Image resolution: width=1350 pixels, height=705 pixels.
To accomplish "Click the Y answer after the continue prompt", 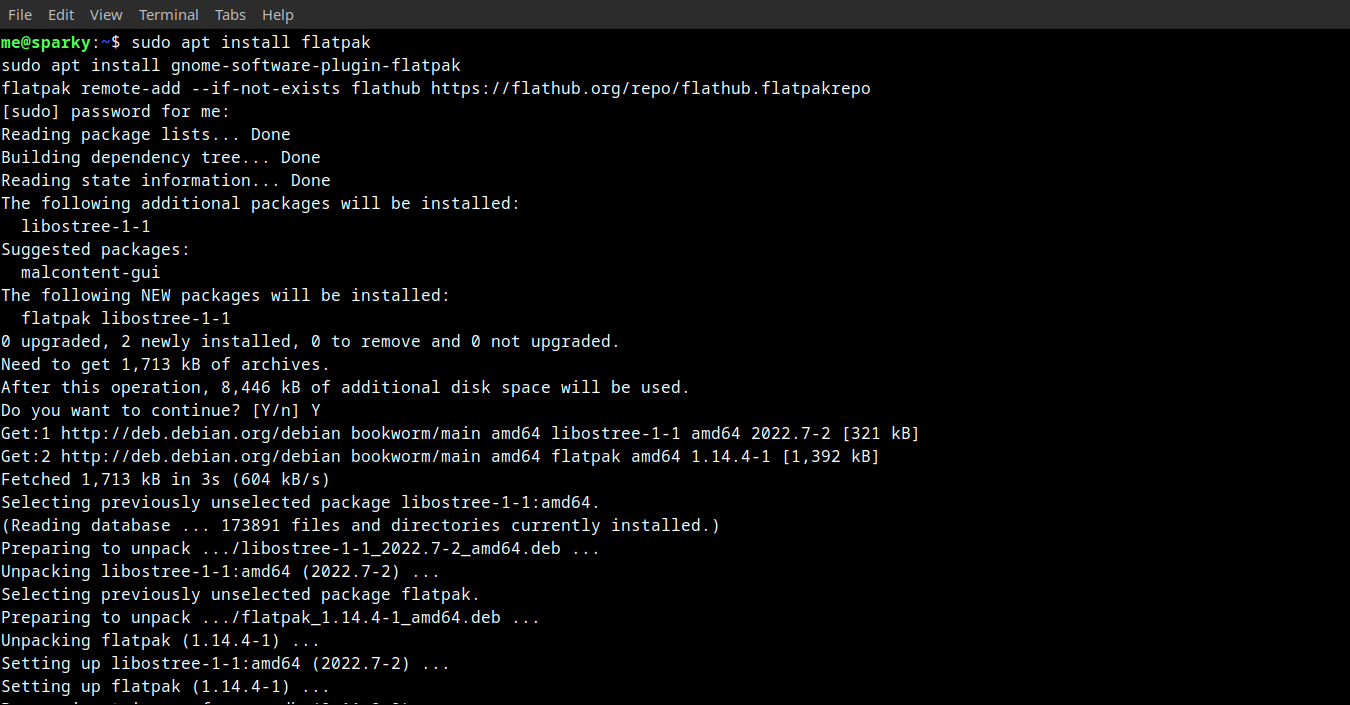I will coord(316,410).
